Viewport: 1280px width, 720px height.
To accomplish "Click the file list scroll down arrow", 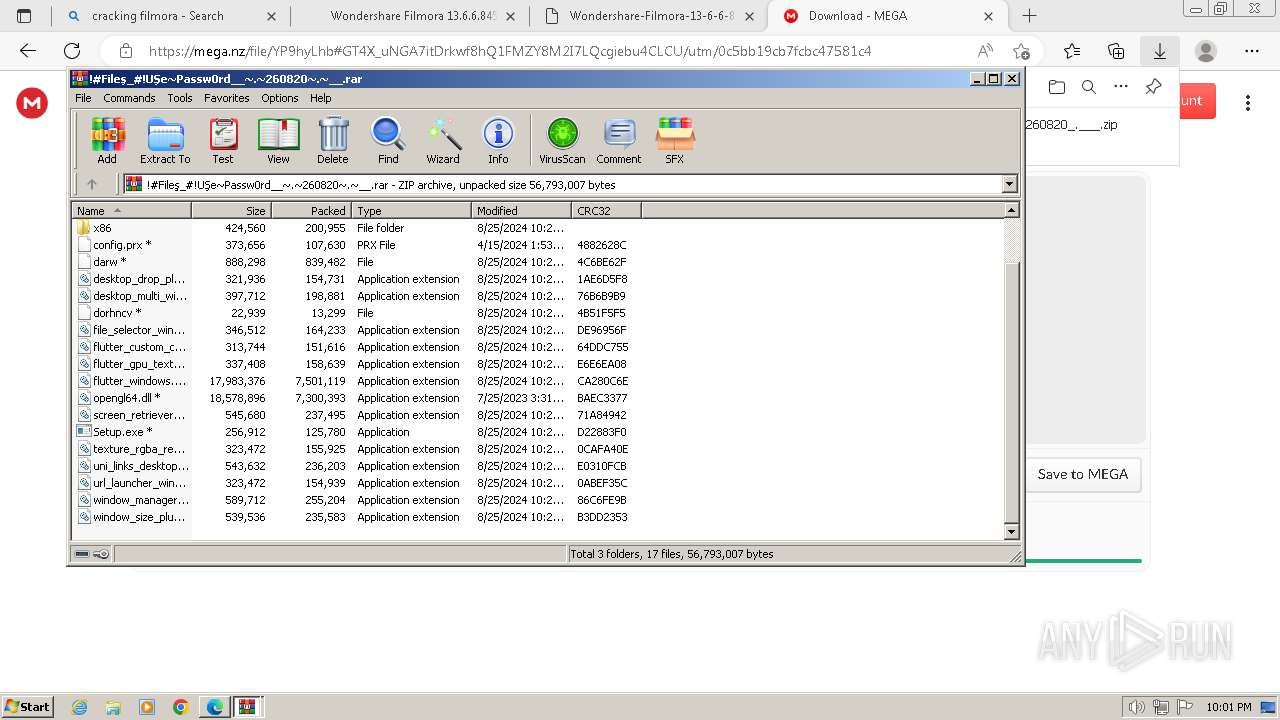I will click(x=1011, y=532).
